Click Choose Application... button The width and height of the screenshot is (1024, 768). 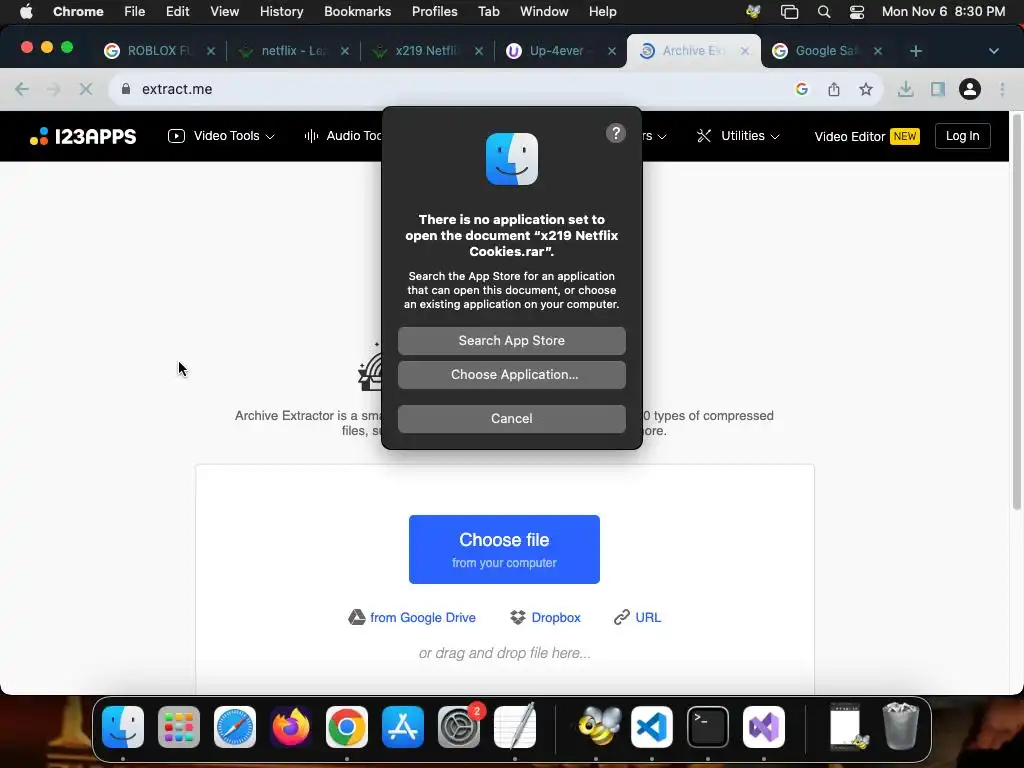point(511,375)
